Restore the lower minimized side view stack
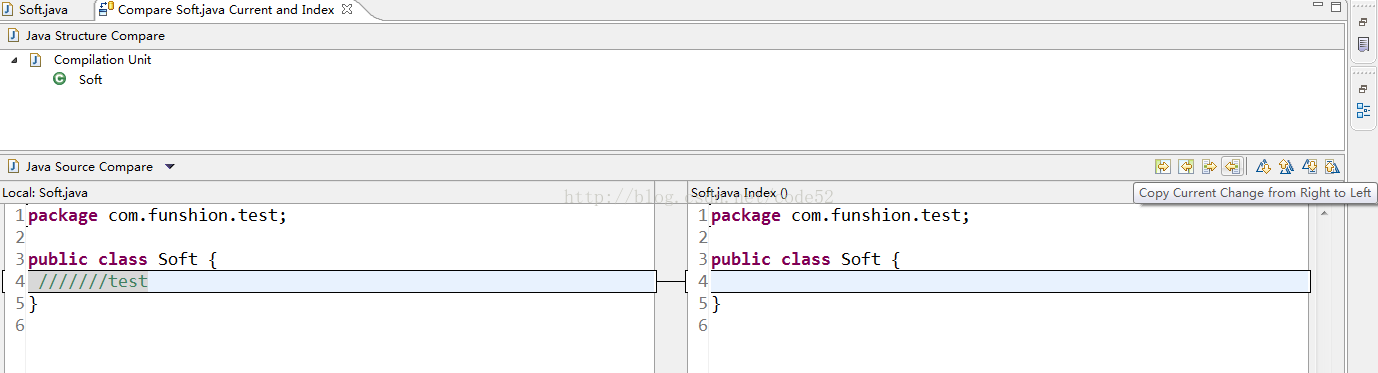The width and height of the screenshot is (1378, 373). [x=1363, y=88]
